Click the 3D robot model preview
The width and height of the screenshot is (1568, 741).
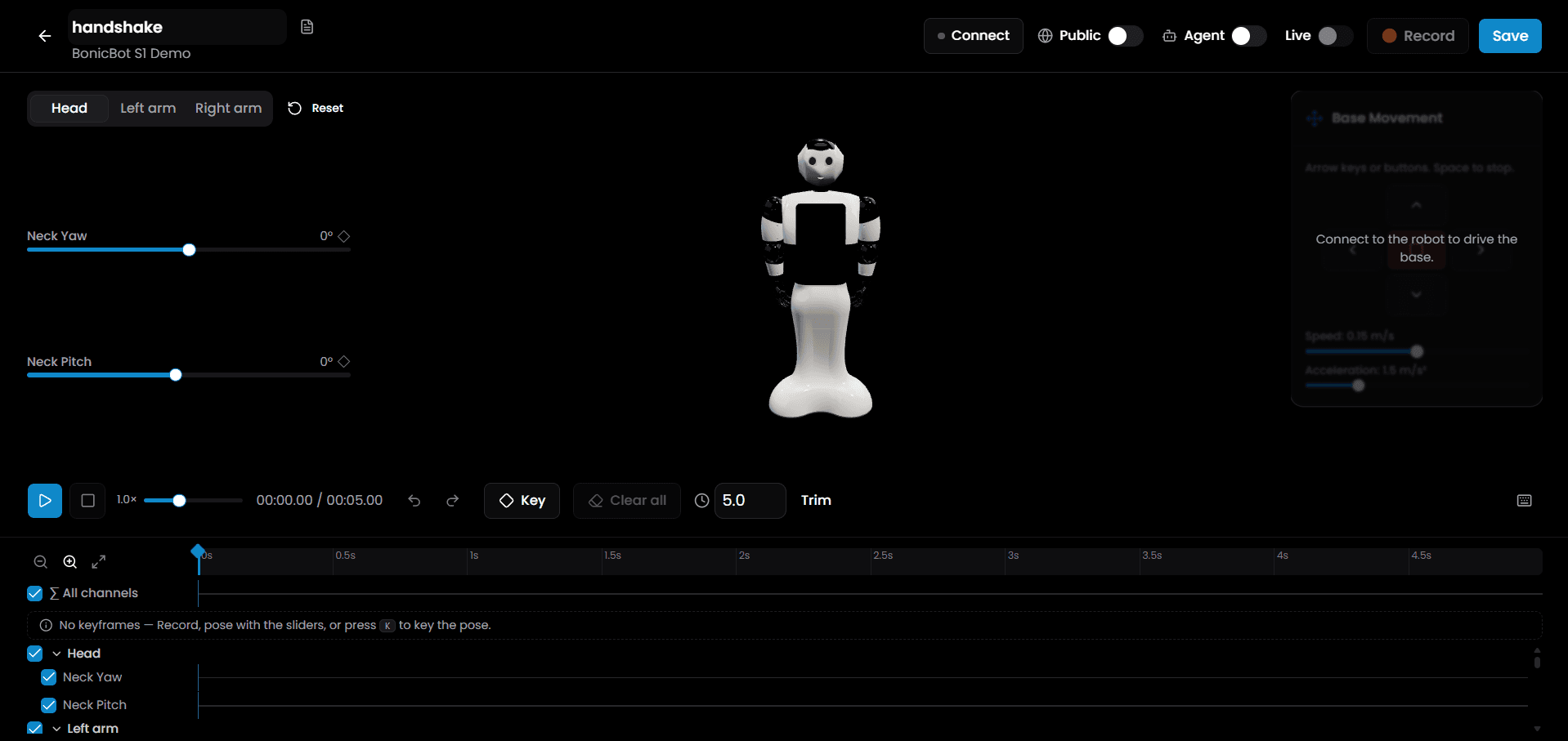click(821, 279)
